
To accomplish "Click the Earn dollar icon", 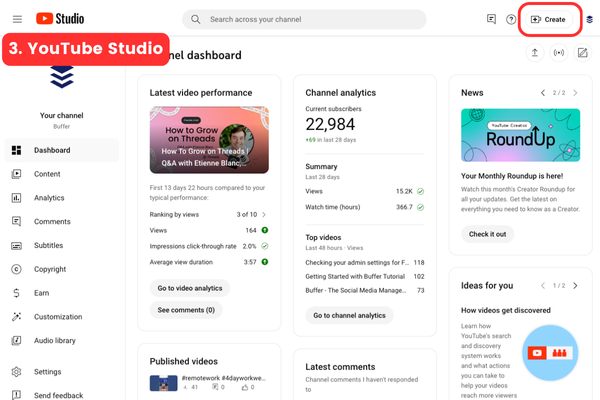I will pos(16,293).
